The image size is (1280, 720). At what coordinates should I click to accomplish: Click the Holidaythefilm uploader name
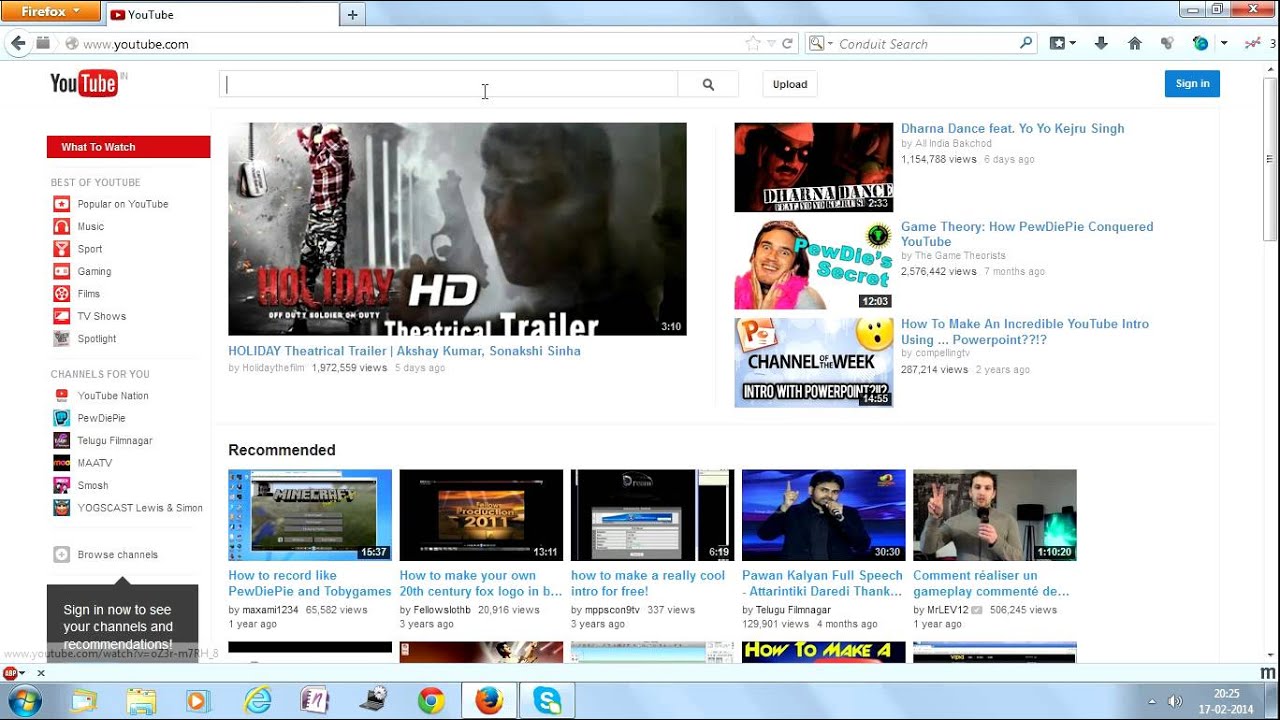click(x=272, y=368)
